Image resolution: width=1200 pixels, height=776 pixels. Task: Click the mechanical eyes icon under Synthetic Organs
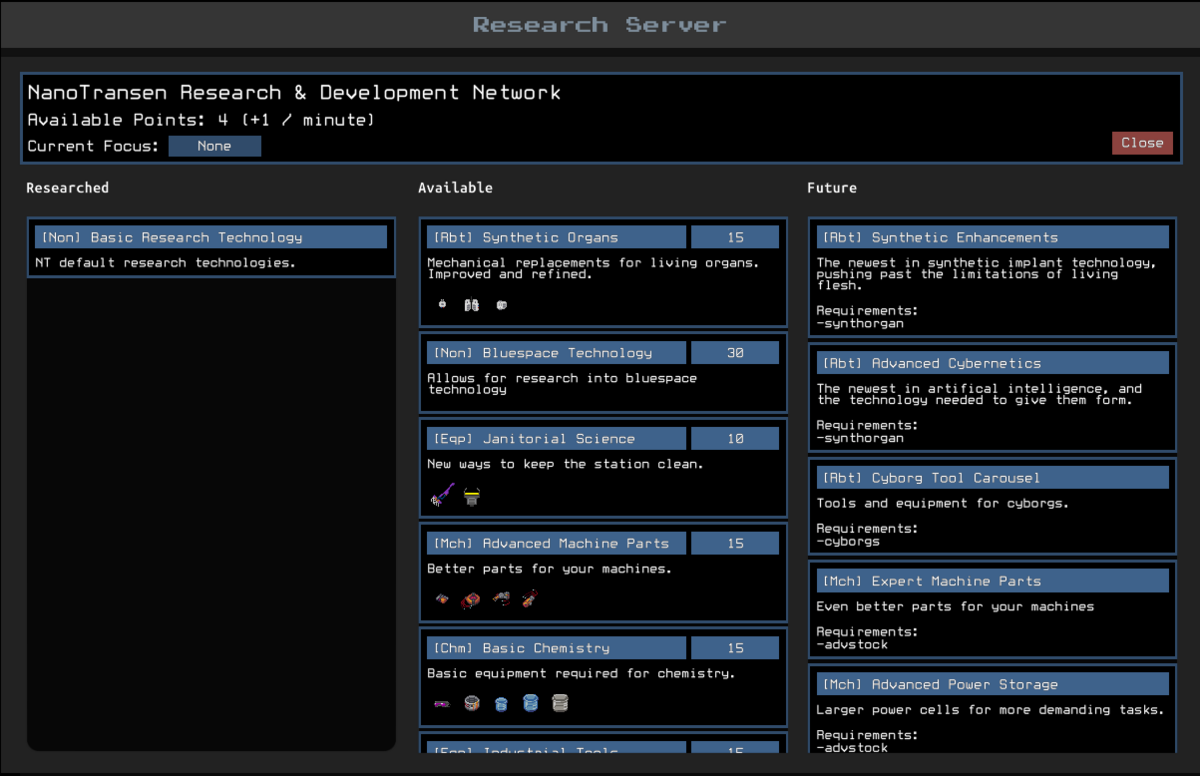(x=501, y=304)
